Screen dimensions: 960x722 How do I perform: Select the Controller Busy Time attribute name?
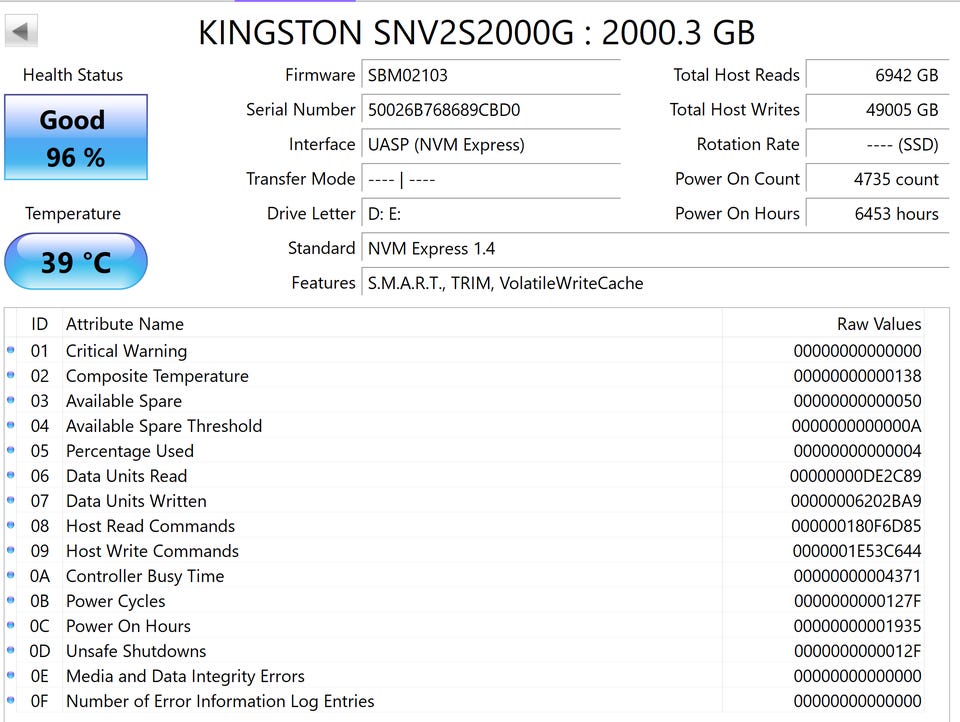point(145,576)
